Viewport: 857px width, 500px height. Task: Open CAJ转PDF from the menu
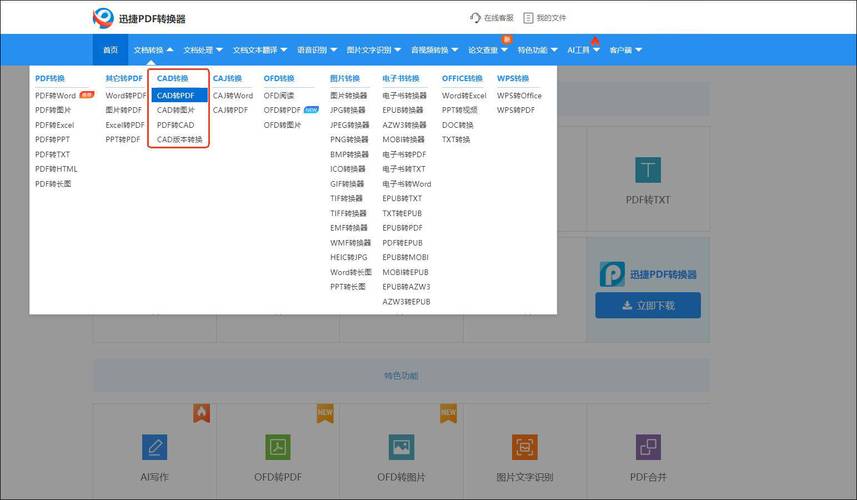click(x=231, y=110)
